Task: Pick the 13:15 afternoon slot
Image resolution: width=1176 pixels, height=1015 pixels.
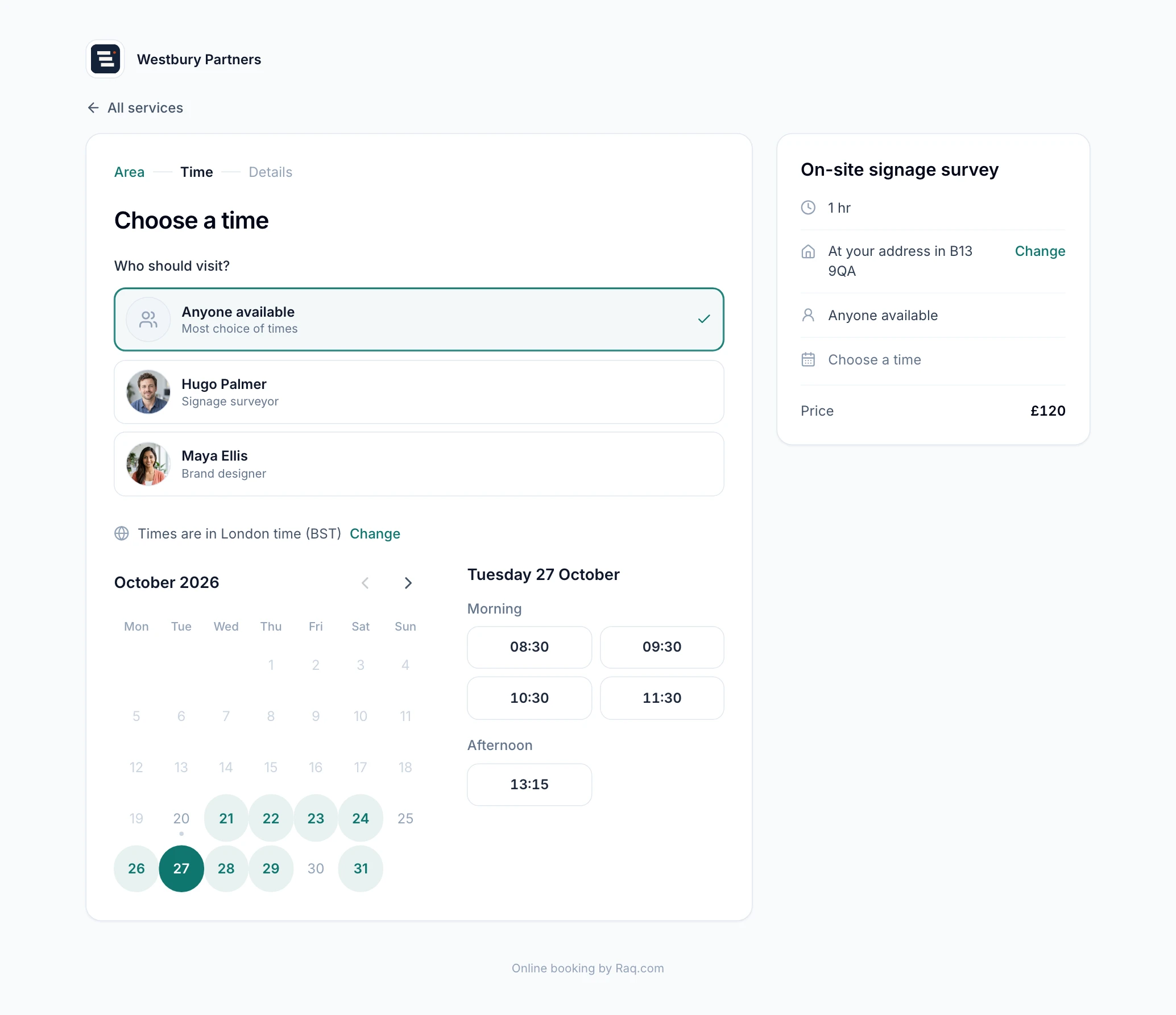Action: pyautogui.click(x=529, y=784)
